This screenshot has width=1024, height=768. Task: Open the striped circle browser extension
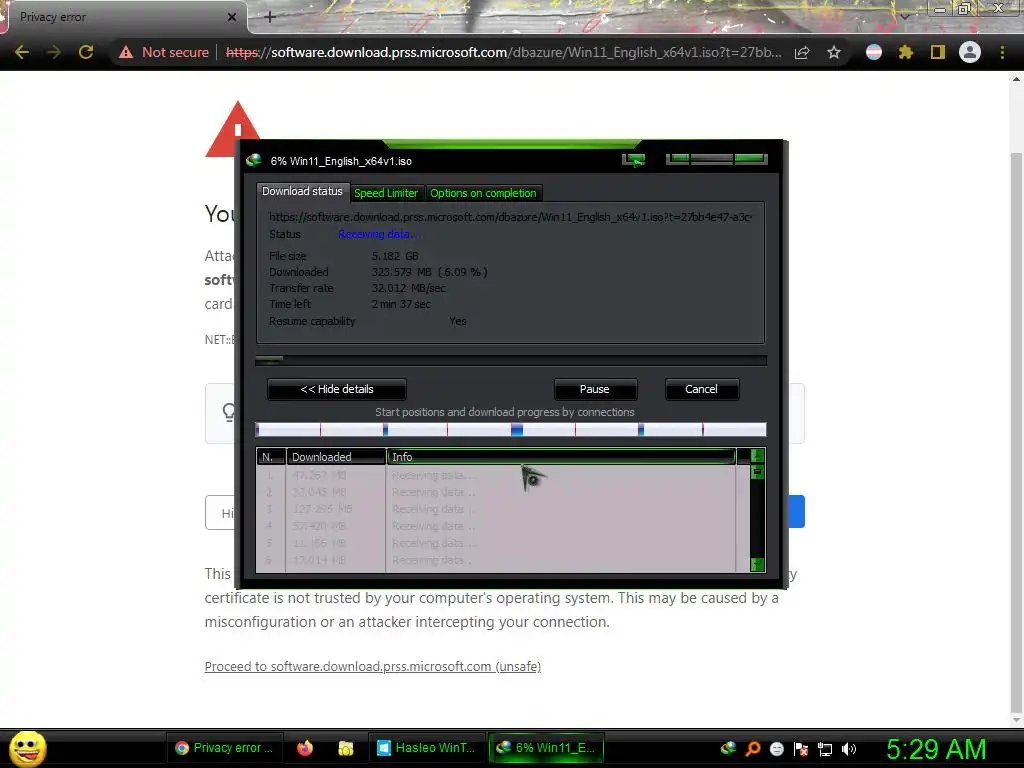[x=874, y=52]
